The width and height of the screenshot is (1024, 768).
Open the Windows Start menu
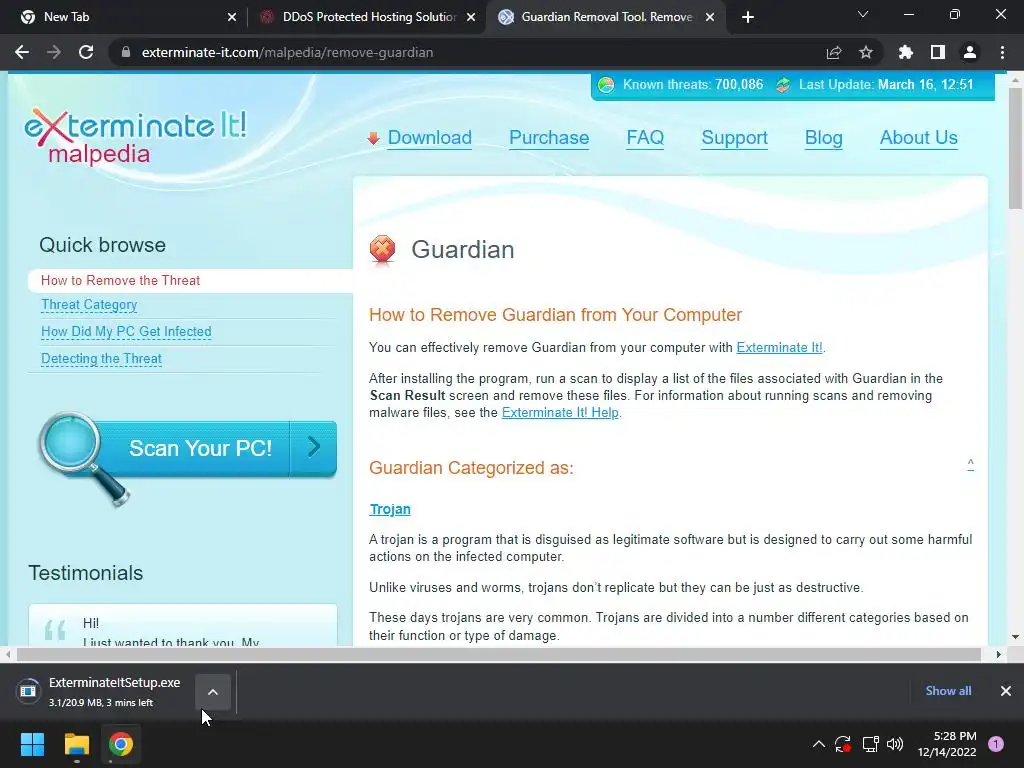32,744
